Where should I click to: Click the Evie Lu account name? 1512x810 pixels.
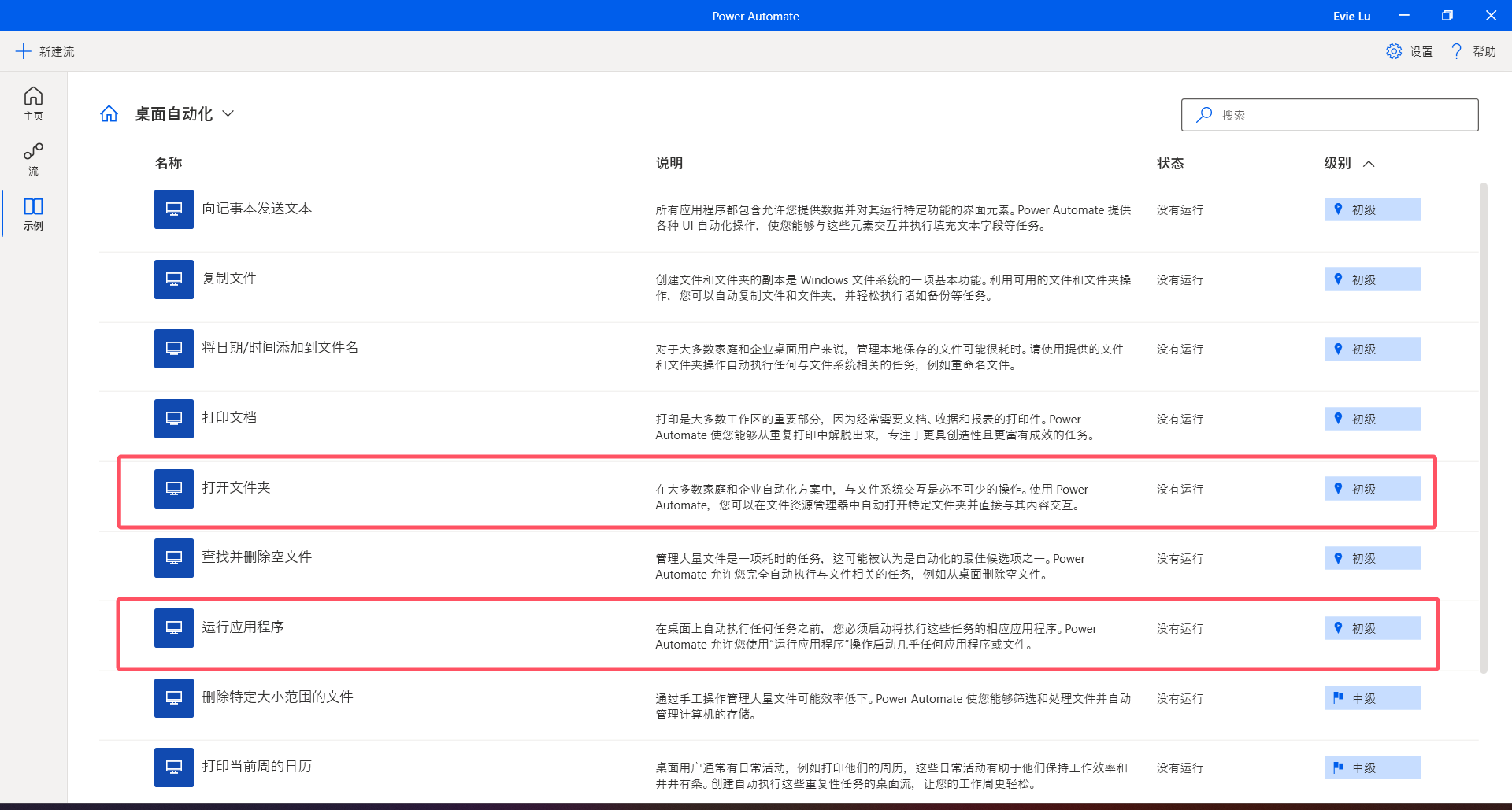click(1351, 16)
